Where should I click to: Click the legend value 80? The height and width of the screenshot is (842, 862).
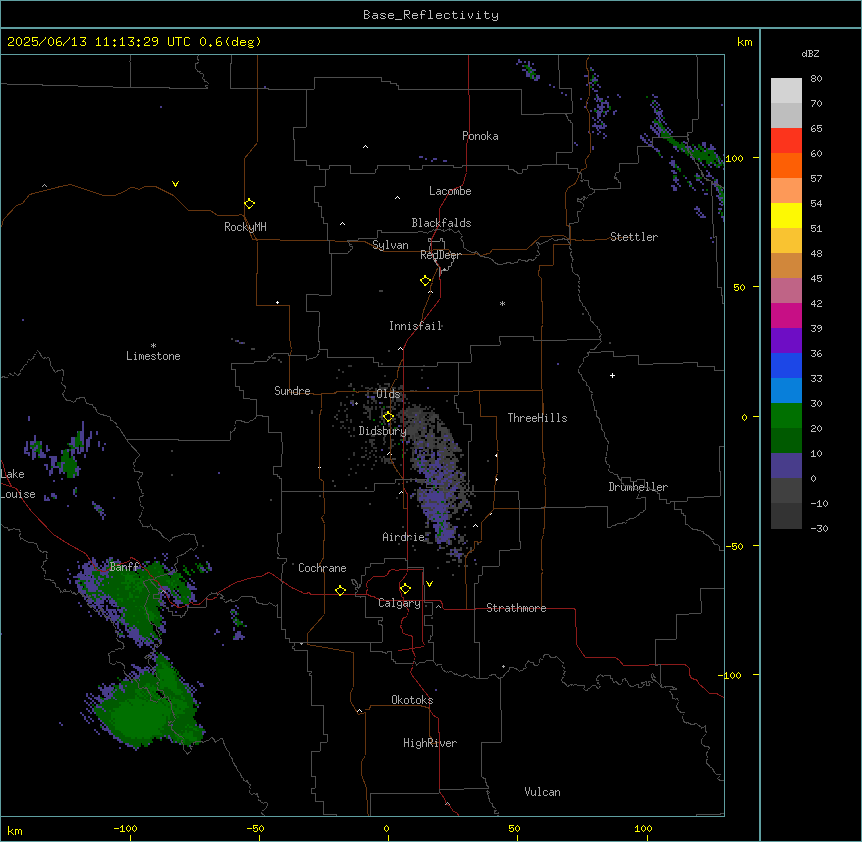[x=816, y=79]
